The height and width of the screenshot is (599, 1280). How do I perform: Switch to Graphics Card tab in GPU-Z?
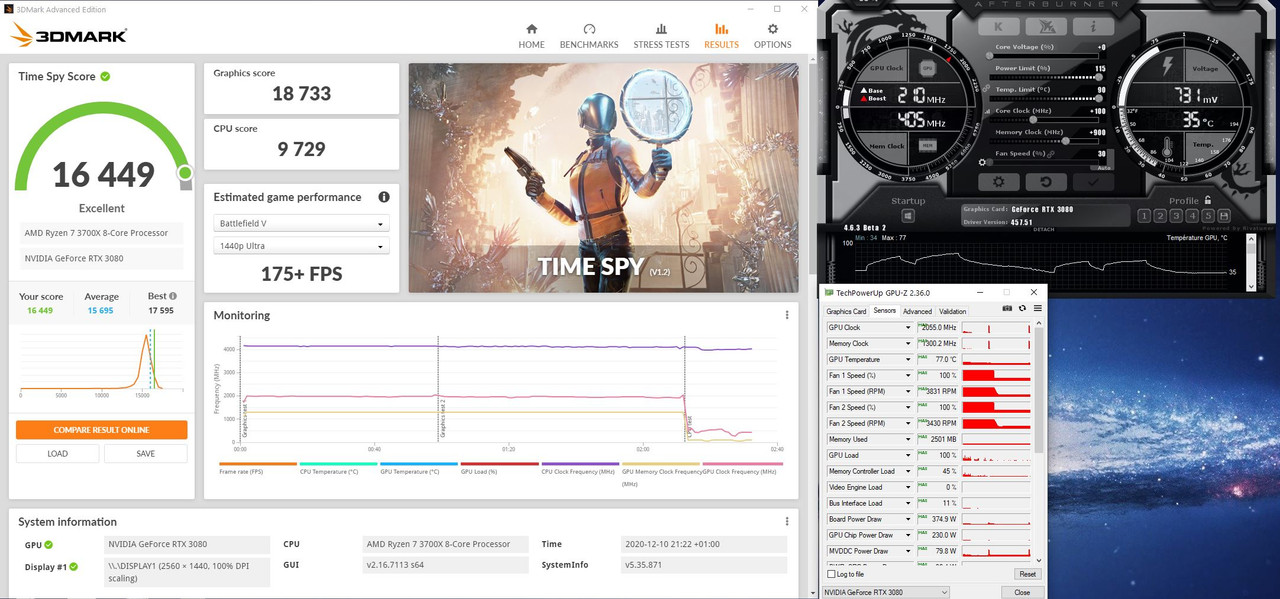pyautogui.click(x=846, y=311)
